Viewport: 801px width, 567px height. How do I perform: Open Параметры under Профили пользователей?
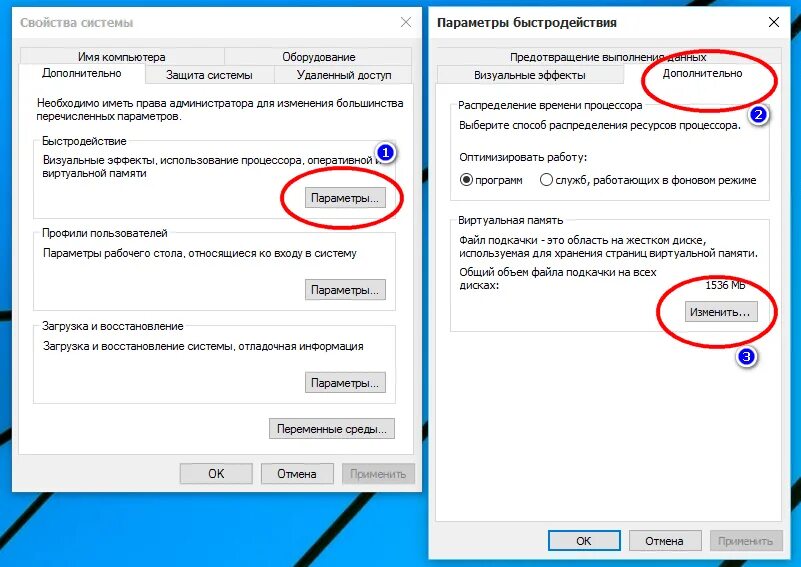345,290
